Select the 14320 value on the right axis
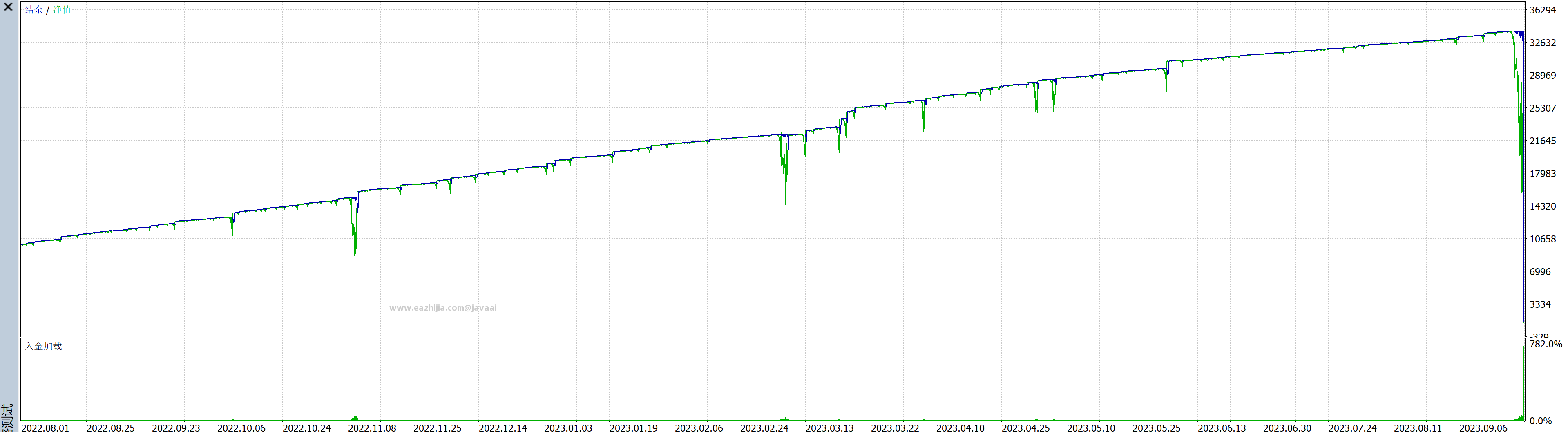1568x432 pixels. click(x=1542, y=206)
